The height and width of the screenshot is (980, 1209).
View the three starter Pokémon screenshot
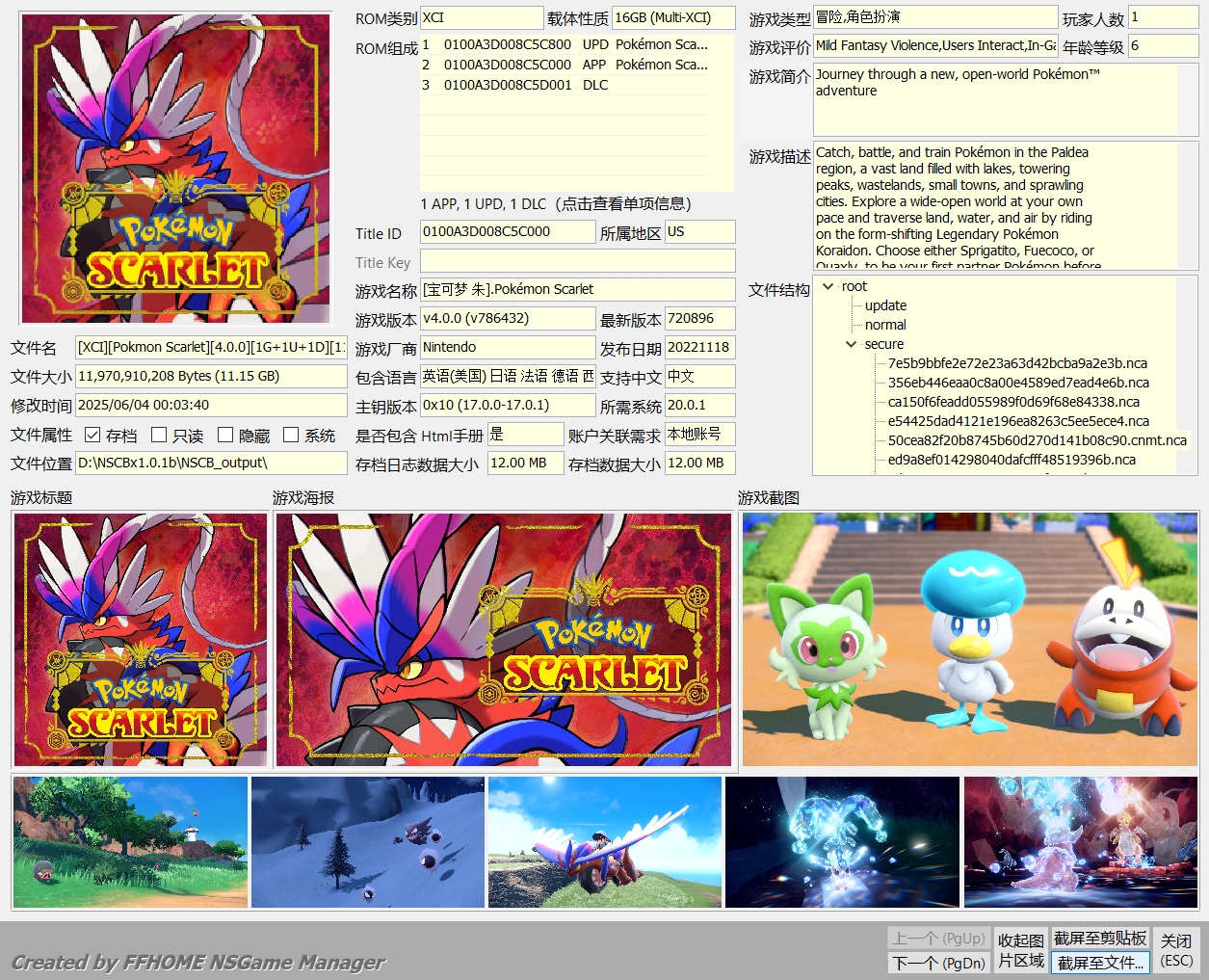[970, 640]
